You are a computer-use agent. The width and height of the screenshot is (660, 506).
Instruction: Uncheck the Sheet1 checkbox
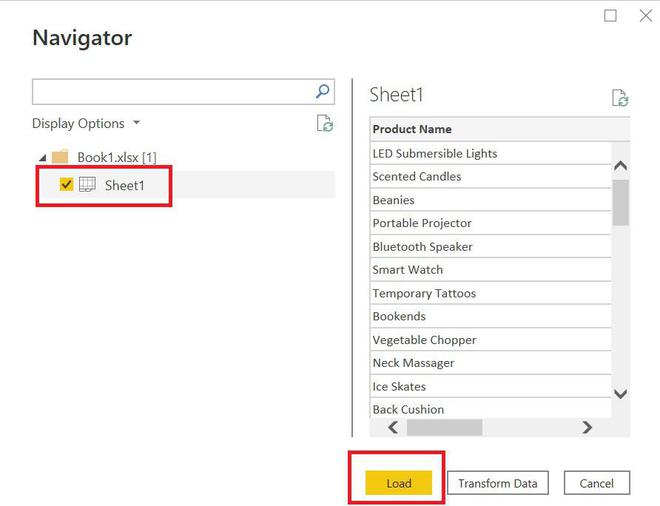pyautogui.click(x=67, y=185)
